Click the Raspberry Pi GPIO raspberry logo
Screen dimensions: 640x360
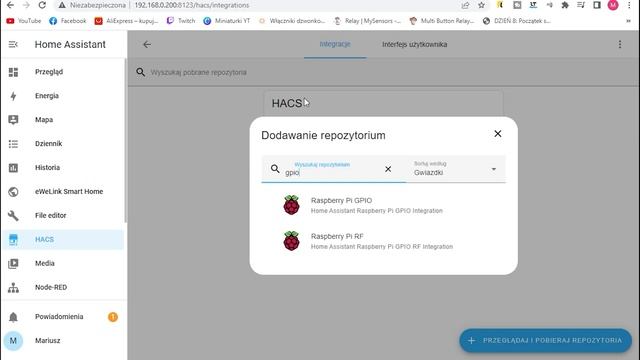tap(291, 205)
